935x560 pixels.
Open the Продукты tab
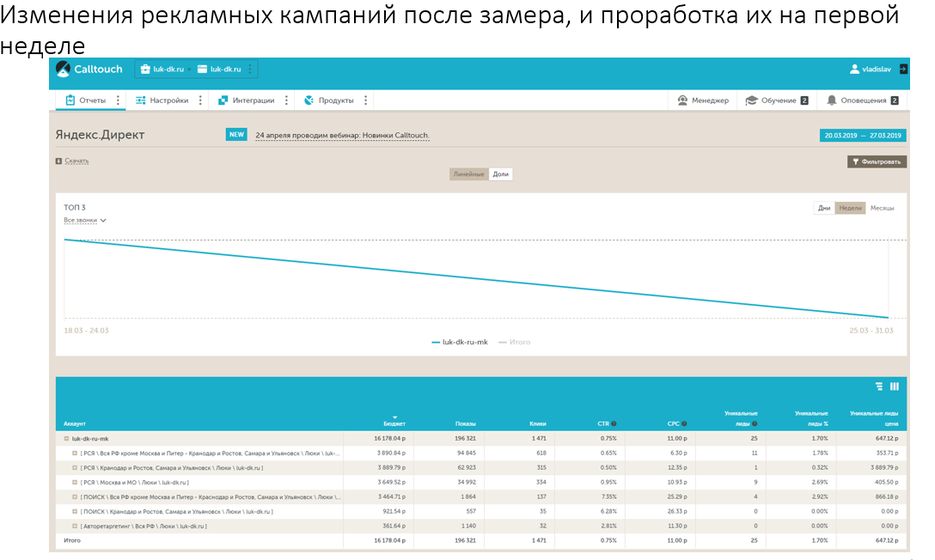329,100
